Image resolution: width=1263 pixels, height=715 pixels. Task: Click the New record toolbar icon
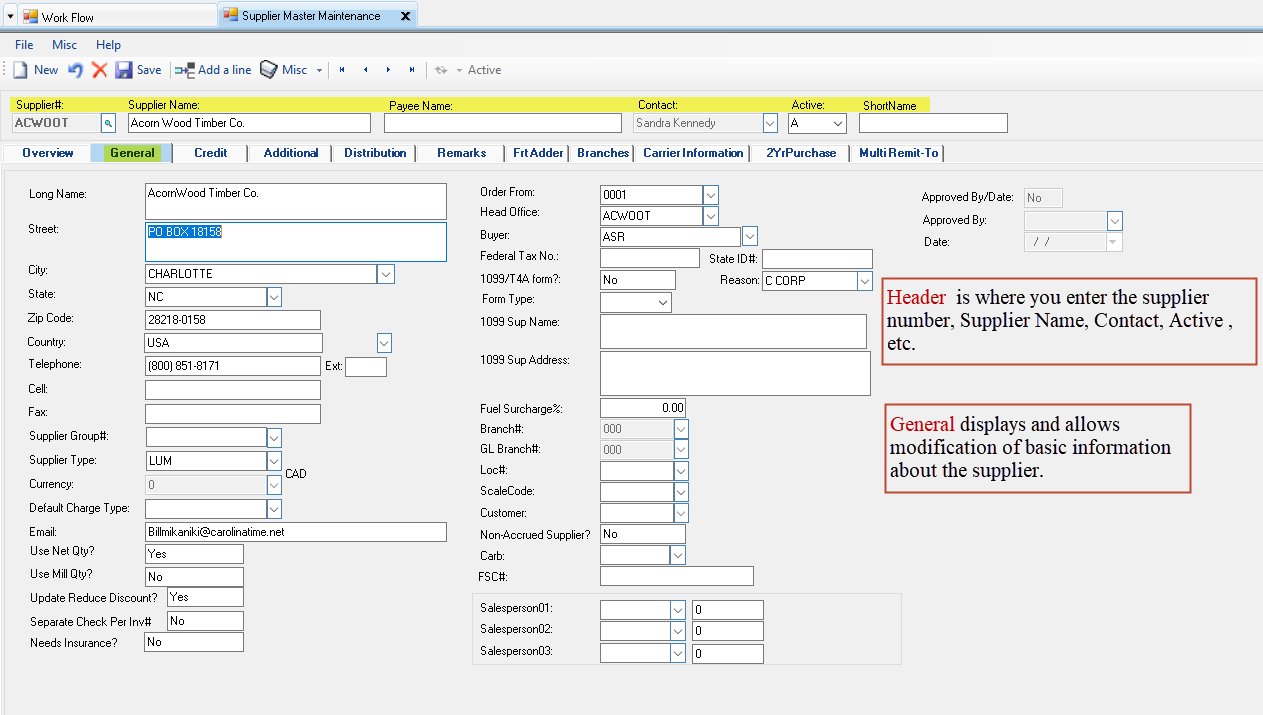click(x=20, y=70)
